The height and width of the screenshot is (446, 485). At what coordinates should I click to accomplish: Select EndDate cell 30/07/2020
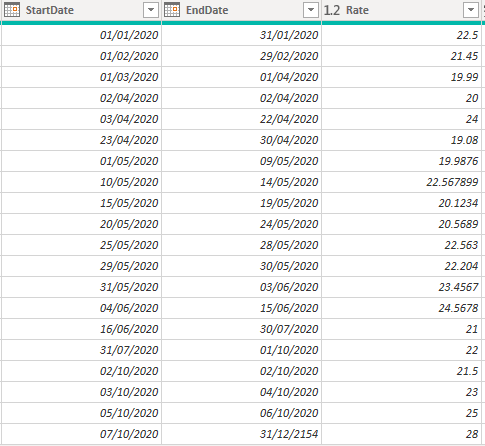(242, 329)
